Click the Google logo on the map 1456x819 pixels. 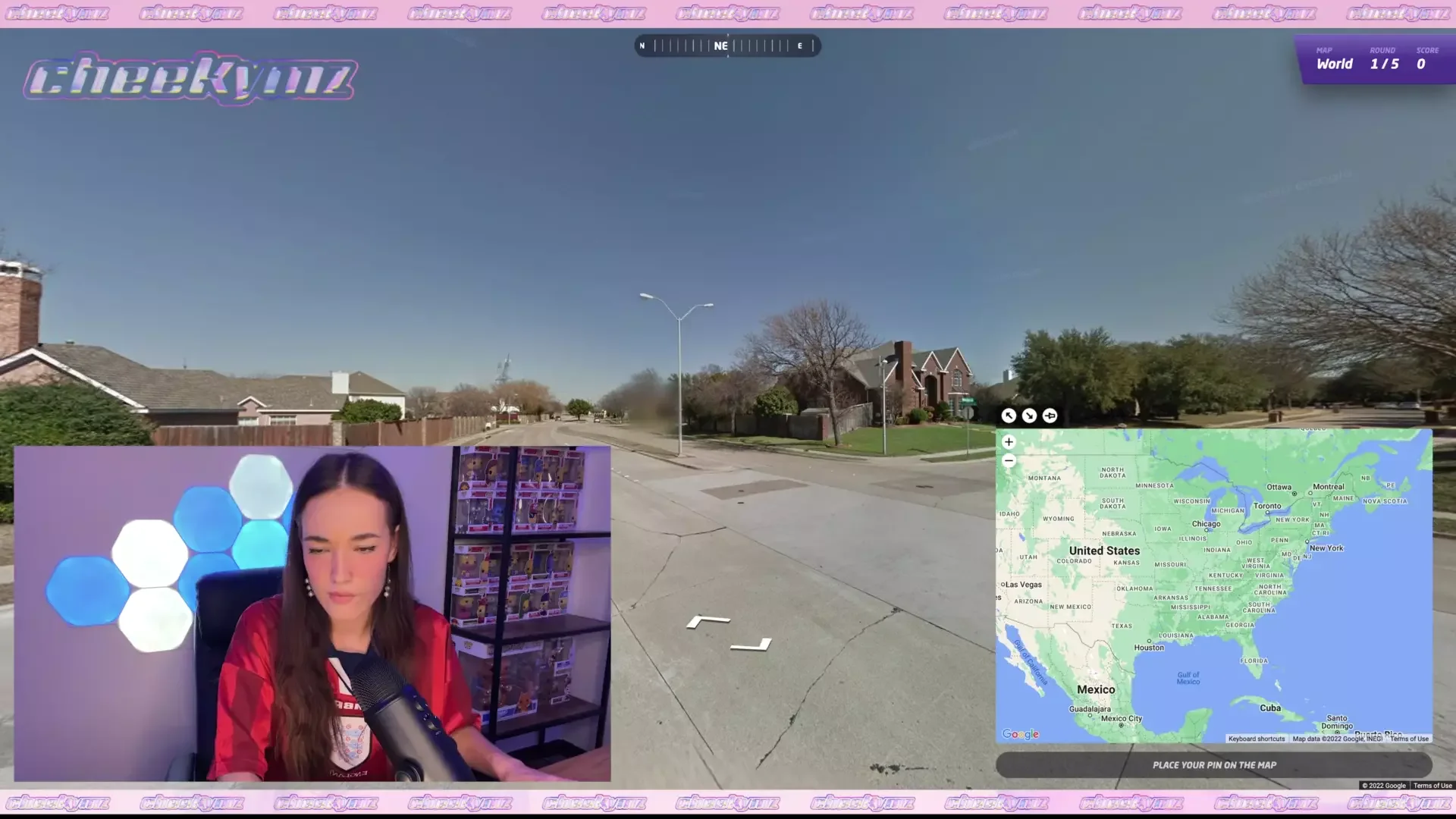pos(1020,734)
